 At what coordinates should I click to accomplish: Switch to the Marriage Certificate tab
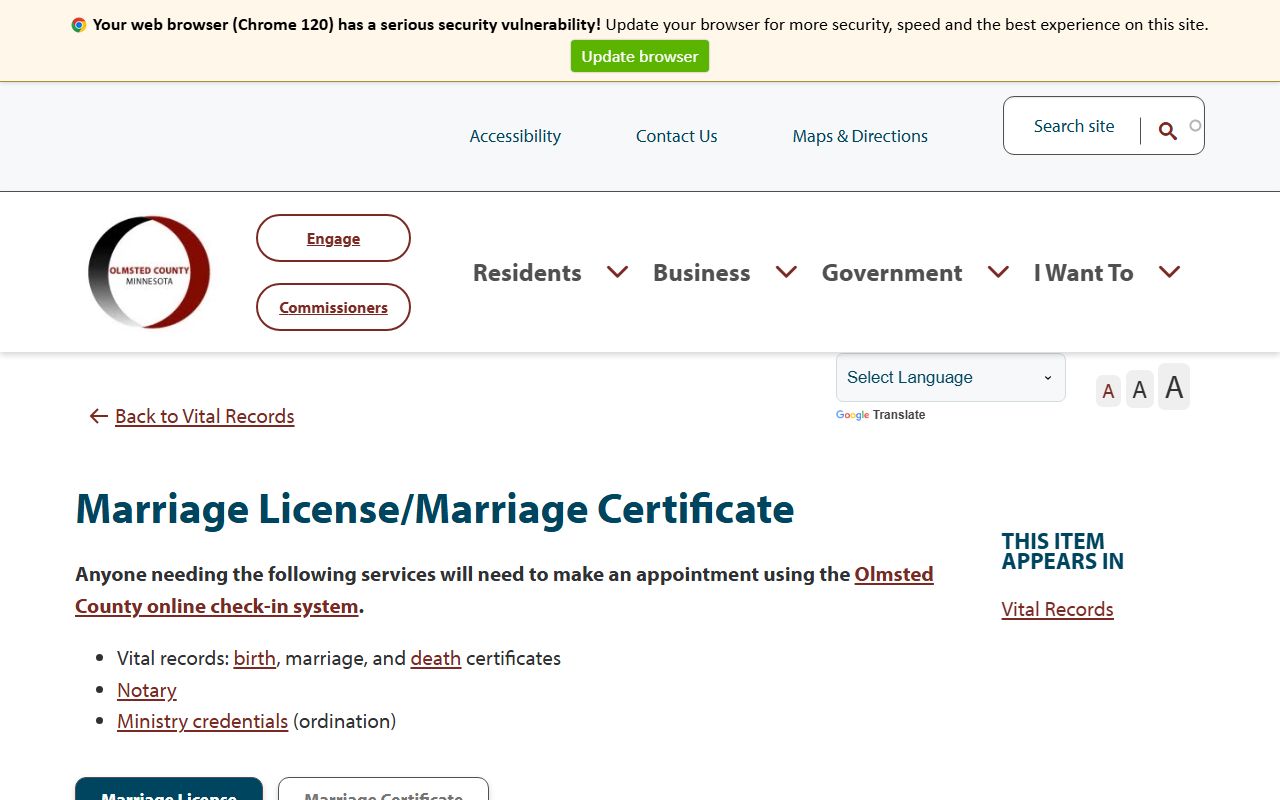point(383,789)
